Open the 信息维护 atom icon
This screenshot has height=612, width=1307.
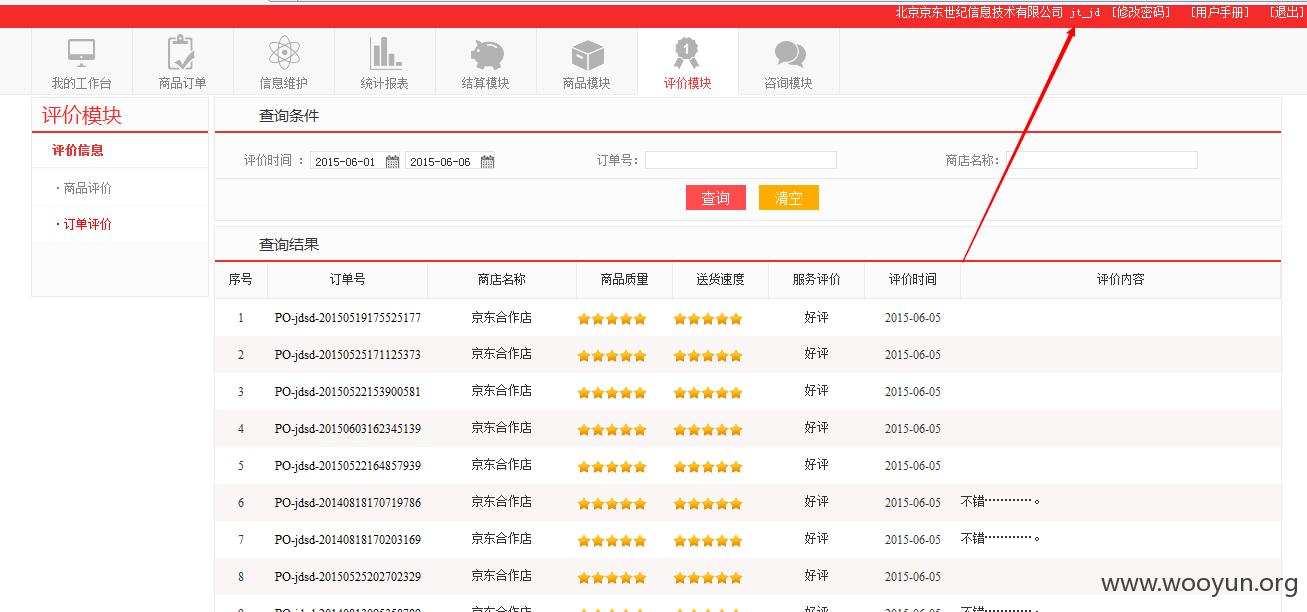[284, 52]
